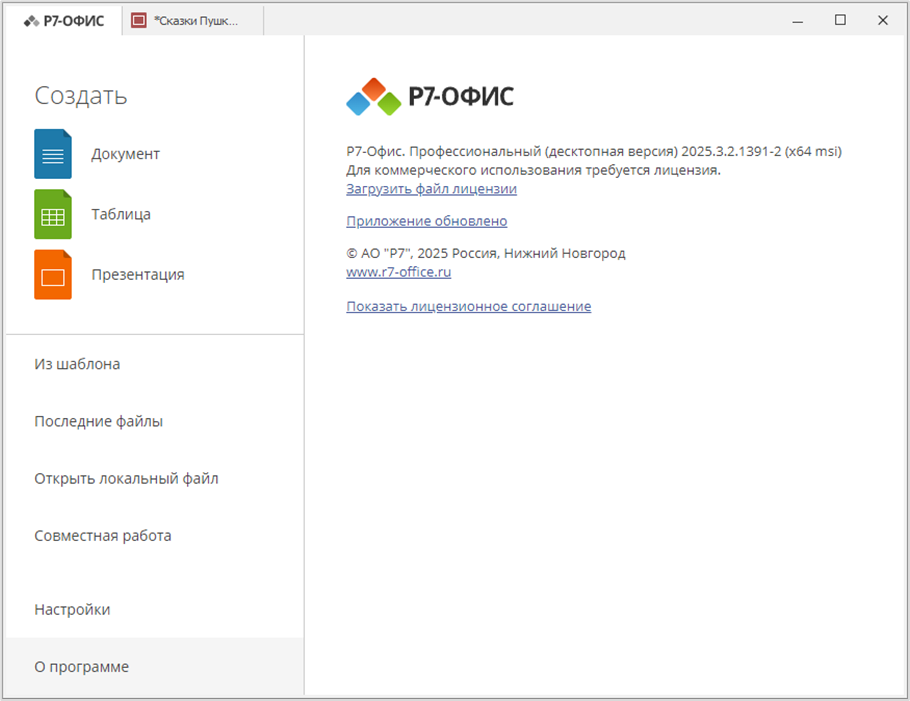Switch to the *Сказки Пушк... tab
The image size is (910, 701).
(193, 21)
